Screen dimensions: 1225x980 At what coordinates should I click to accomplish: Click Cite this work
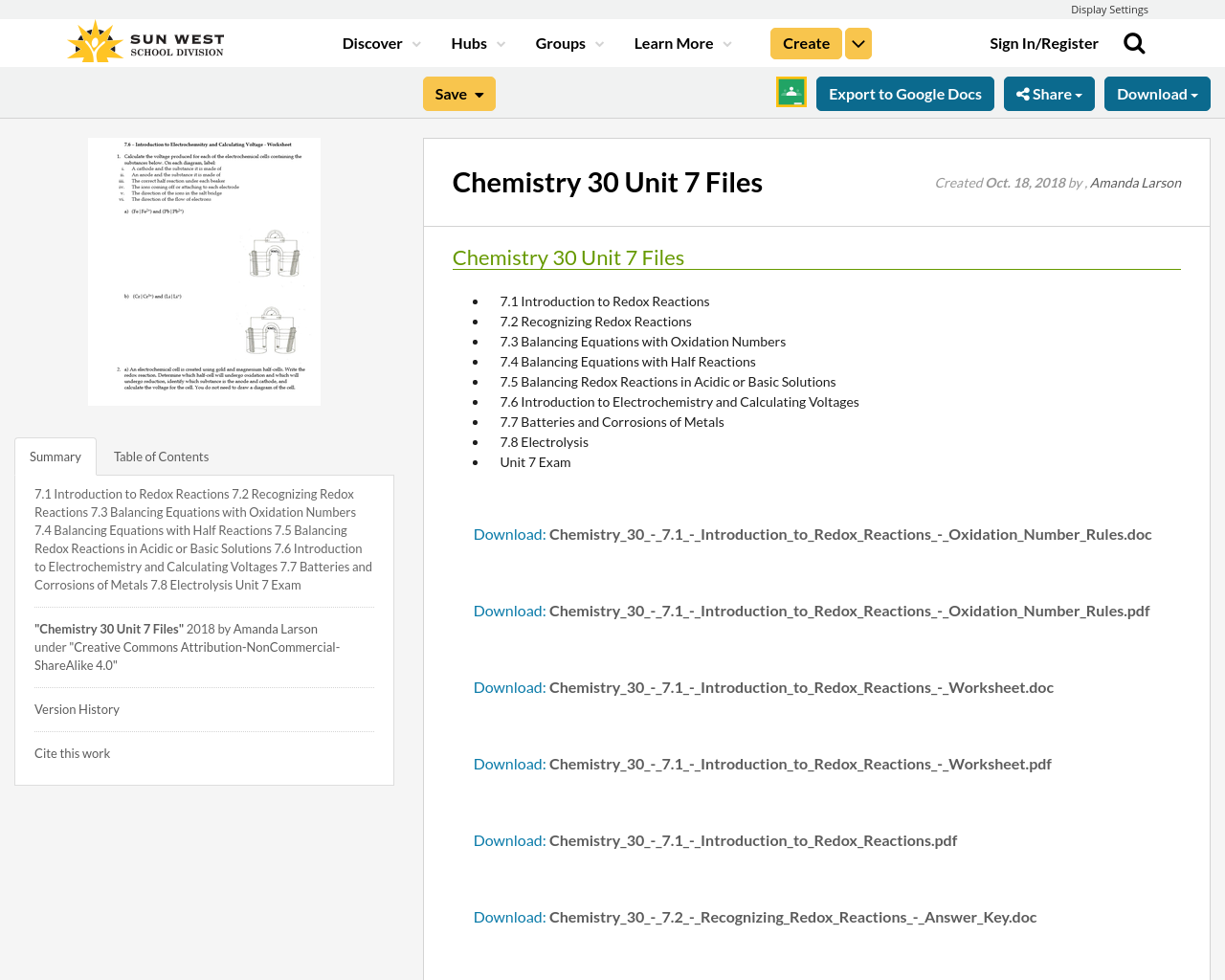coord(72,753)
